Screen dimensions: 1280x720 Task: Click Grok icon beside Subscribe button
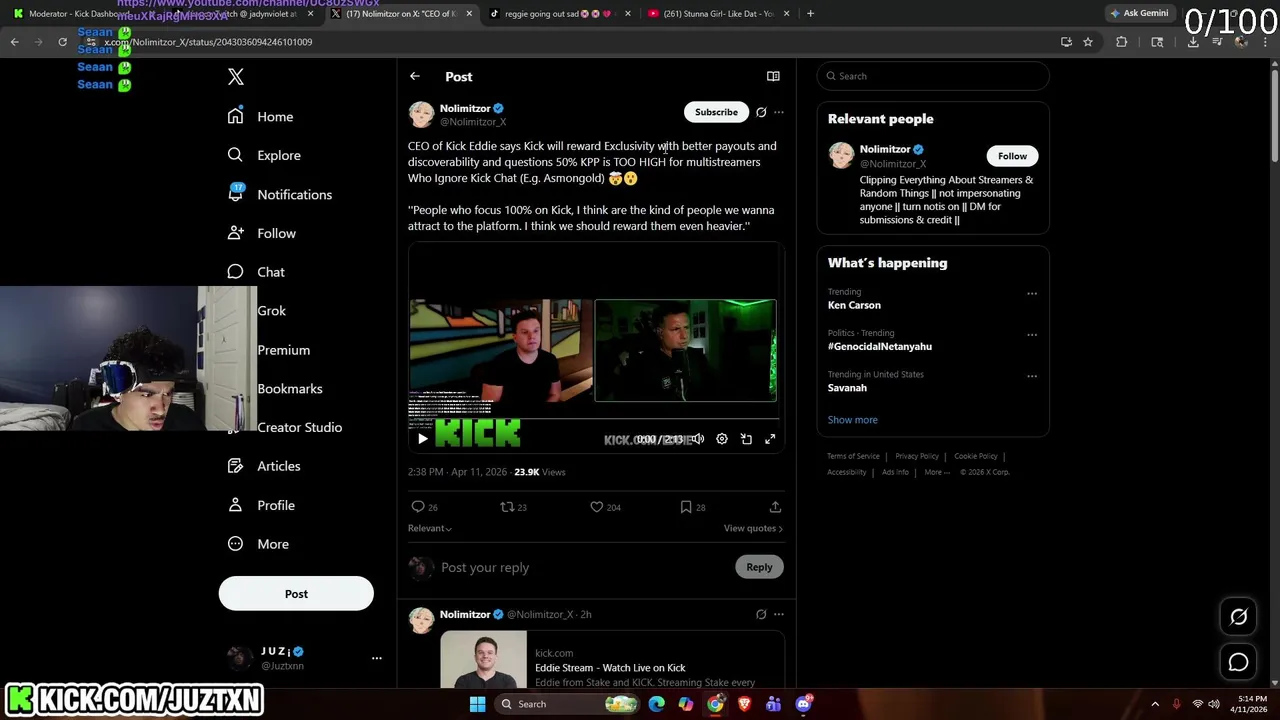pyautogui.click(x=761, y=112)
